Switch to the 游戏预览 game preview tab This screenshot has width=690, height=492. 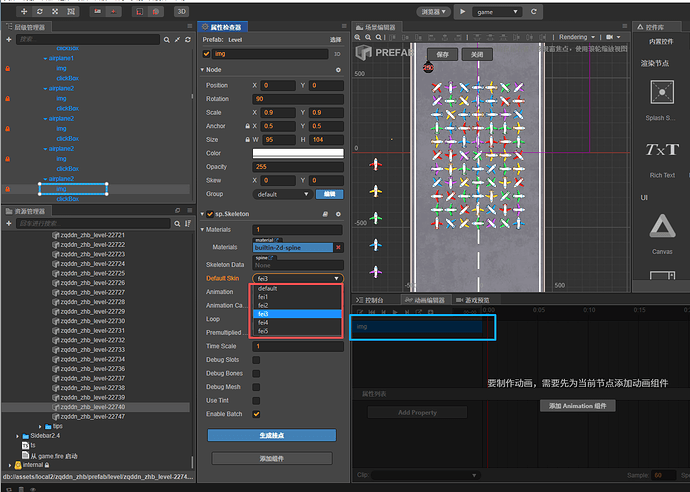472,299
